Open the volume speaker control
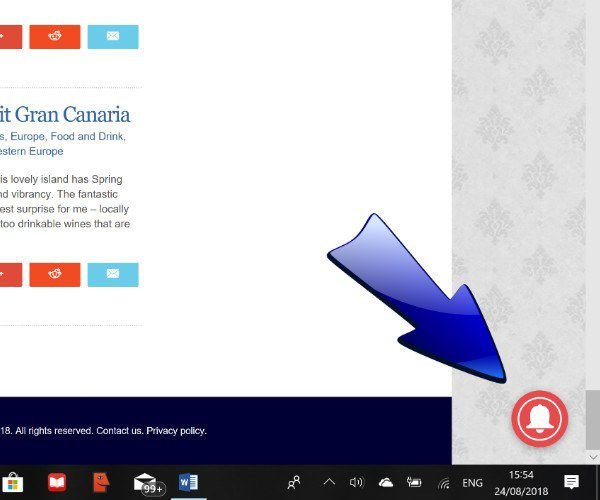The image size is (600, 500). click(357, 482)
